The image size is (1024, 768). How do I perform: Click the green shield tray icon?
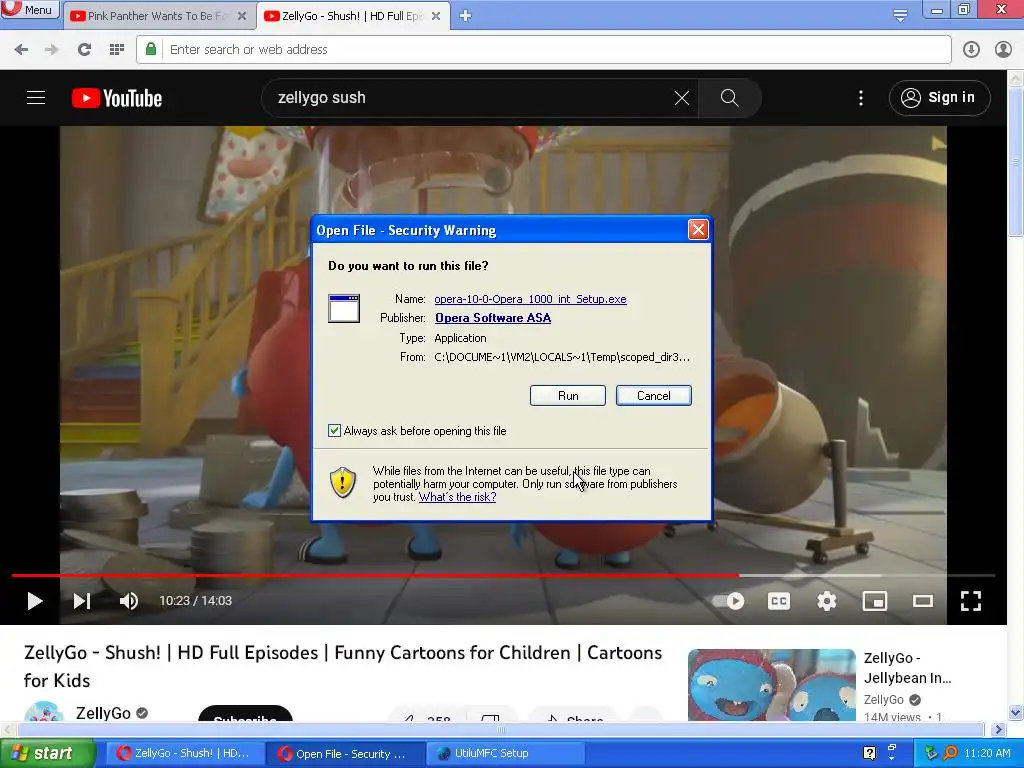click(x=931, y=753)
